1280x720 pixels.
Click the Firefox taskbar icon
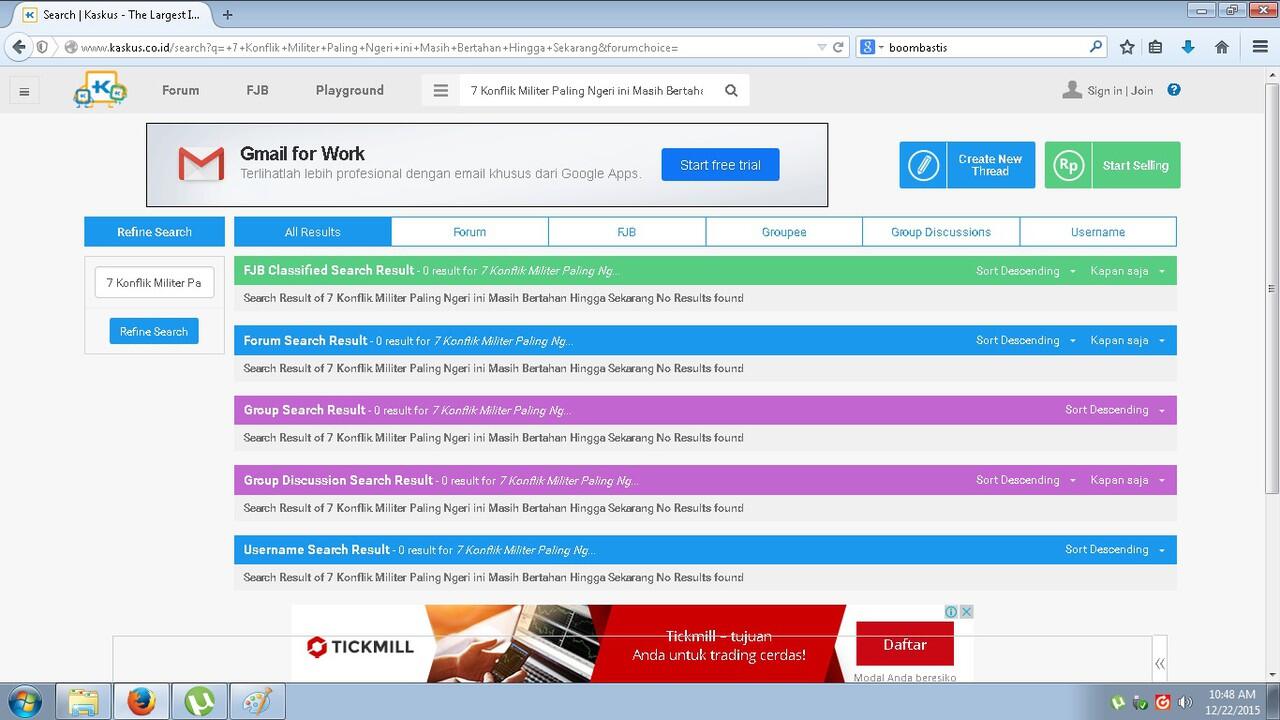(x=141, y=701)
